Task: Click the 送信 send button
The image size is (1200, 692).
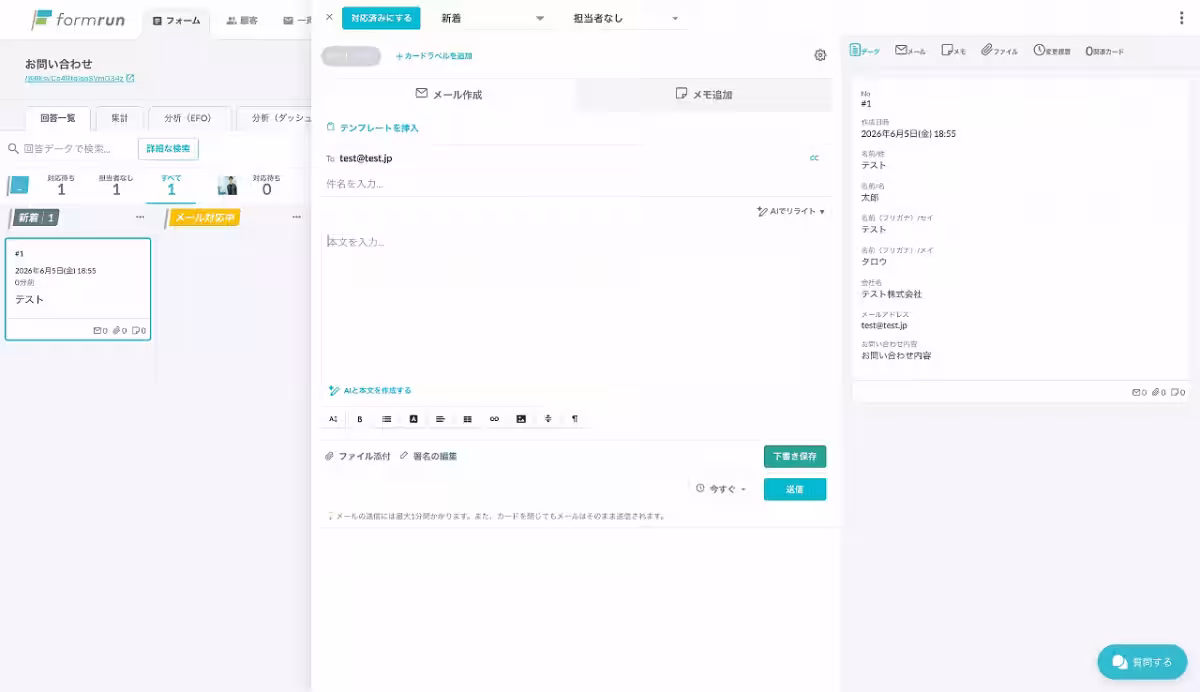Action: click(795, 489)
